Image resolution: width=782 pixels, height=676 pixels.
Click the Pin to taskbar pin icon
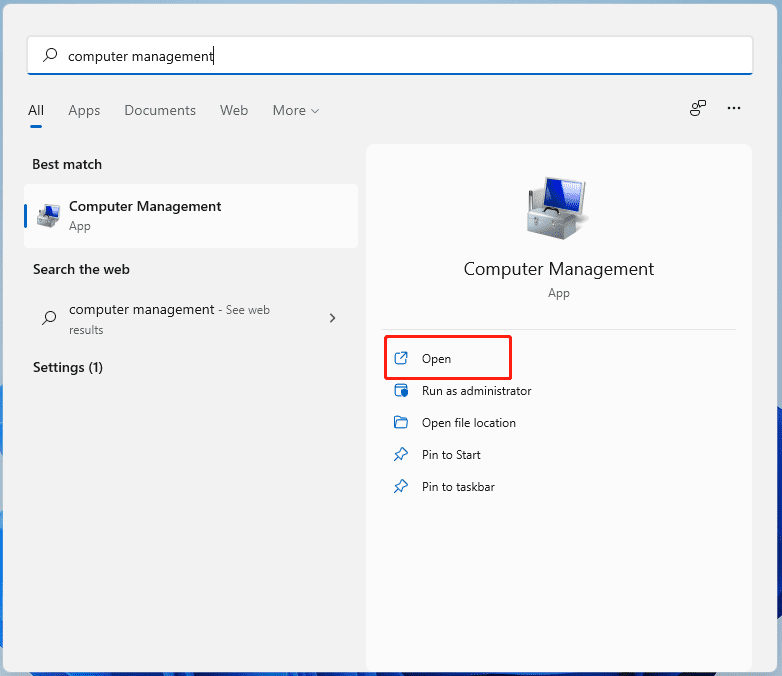click(x=401, y=487)
